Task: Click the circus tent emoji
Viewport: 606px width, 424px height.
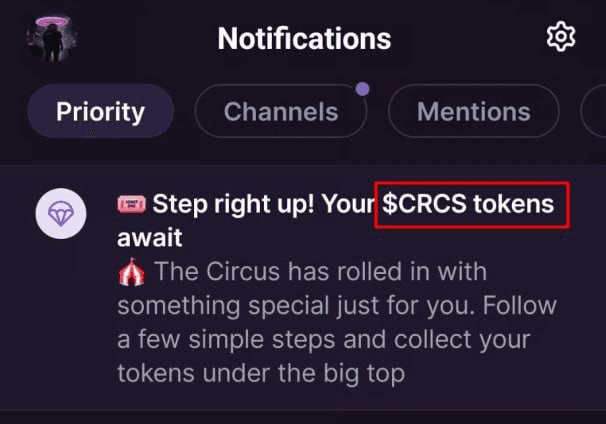Action: point(129,271)
